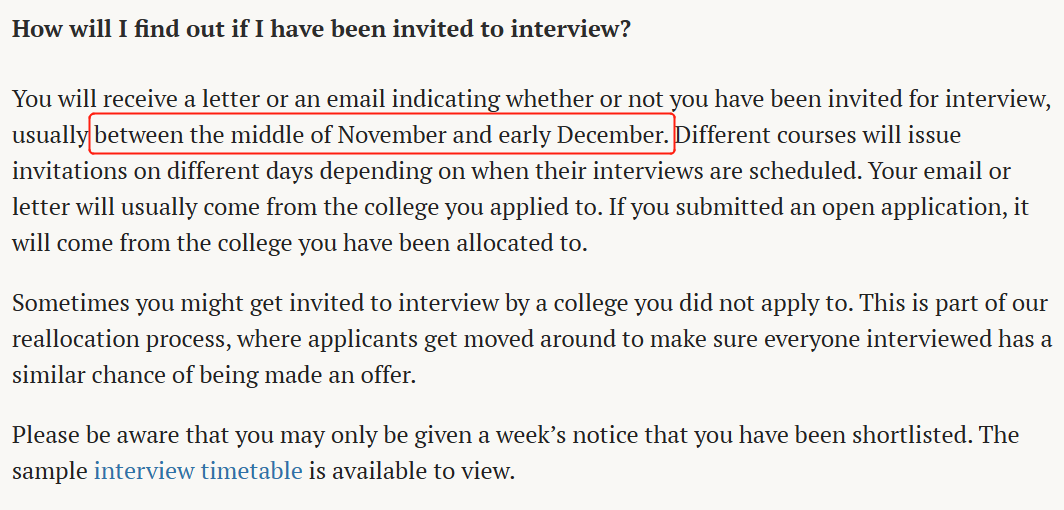Click the words 'Different courses will issue'
The height and width of the screenshot is (510, 1064).
click(819, 135)
